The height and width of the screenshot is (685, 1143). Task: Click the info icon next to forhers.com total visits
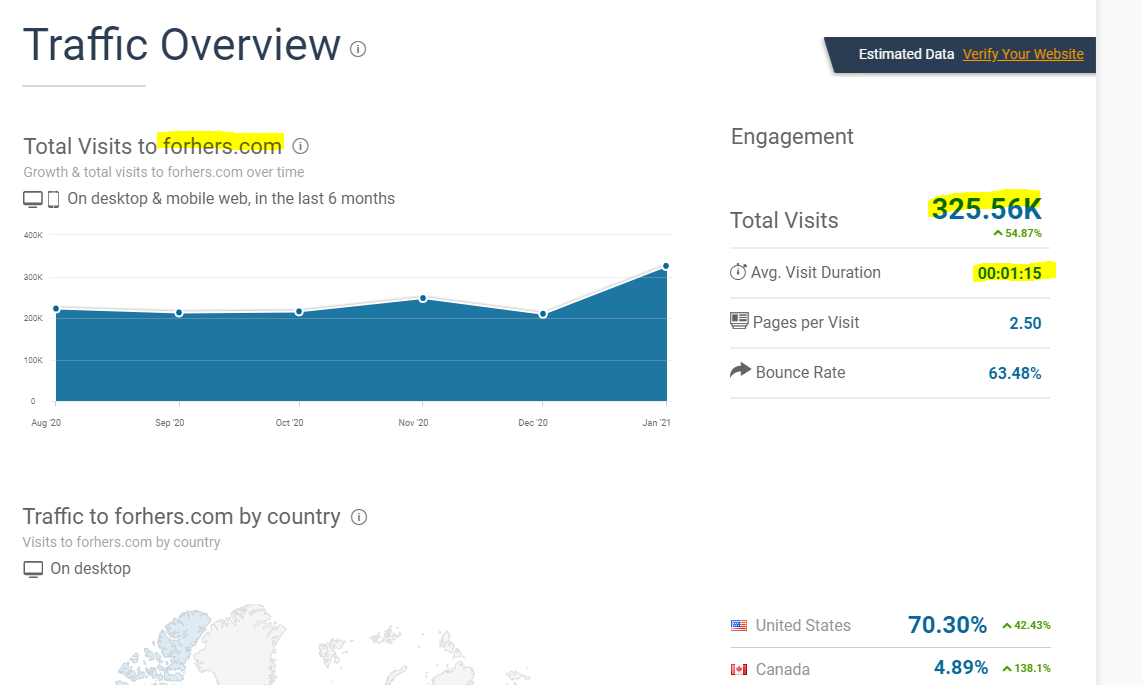click(300, 146)
